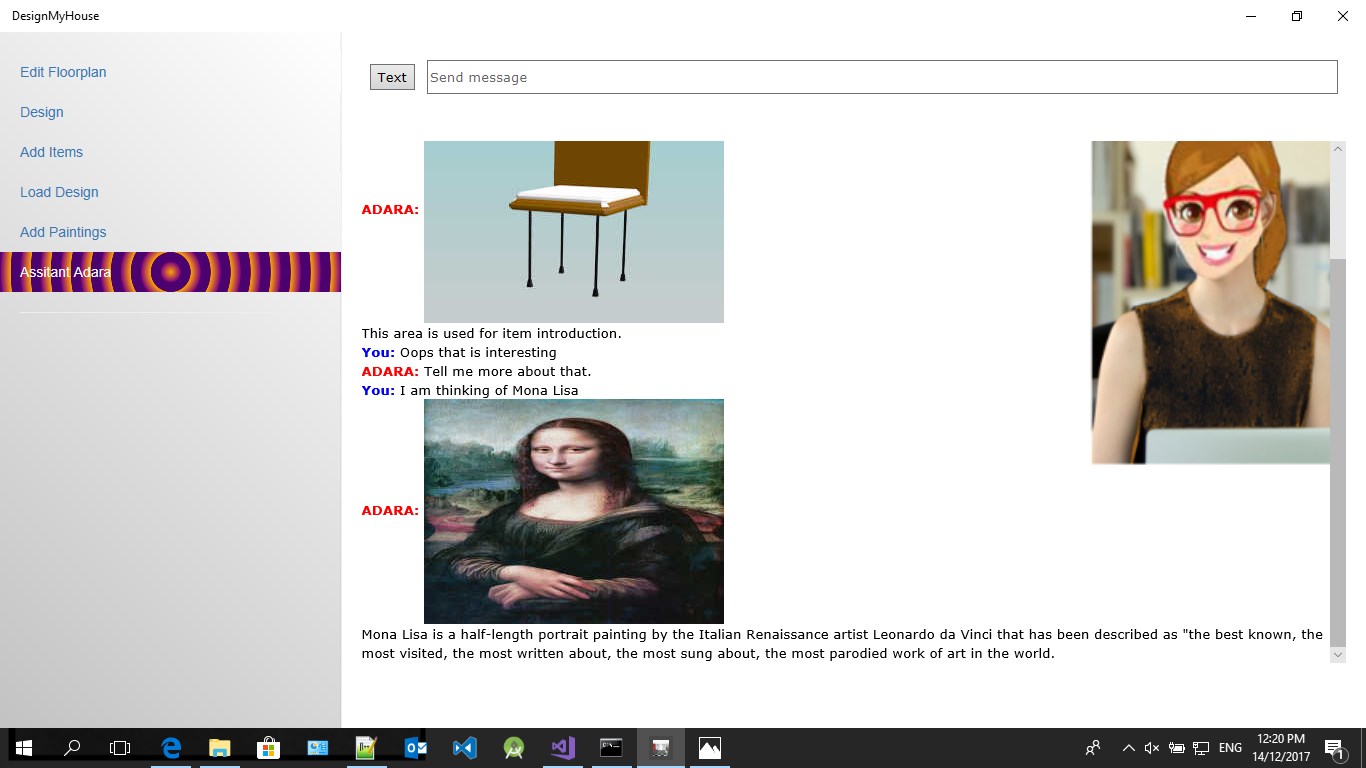Image resolution: width=1366 pixels, height=768 pixels.
Task: Click the chat scrollbar up arrow
Action: (x=1338, y=149)
